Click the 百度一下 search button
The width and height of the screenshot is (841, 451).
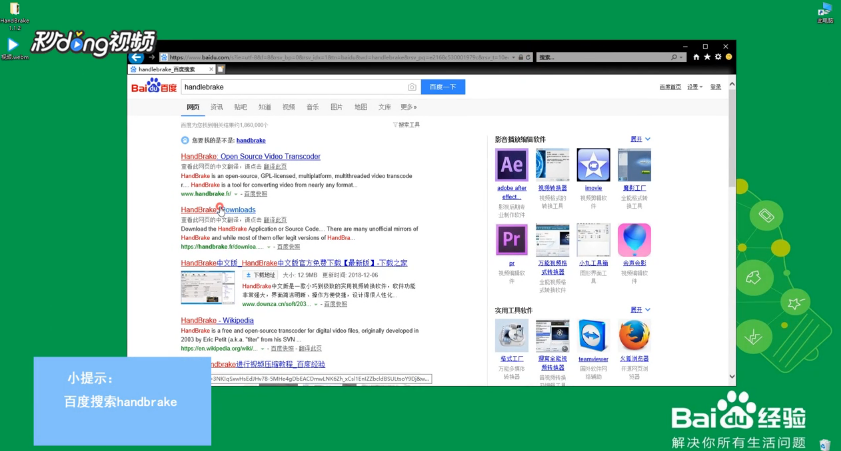tap(443, 87)
